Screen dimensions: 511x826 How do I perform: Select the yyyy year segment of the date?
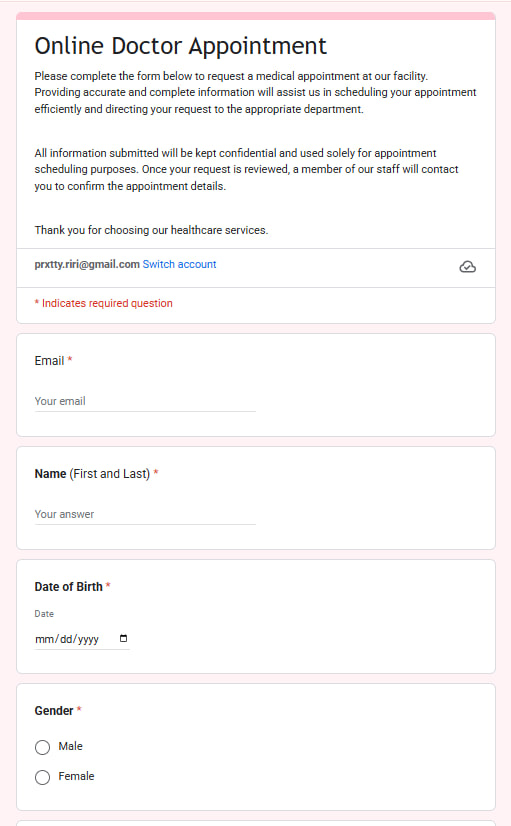click(x=88, y=639)
